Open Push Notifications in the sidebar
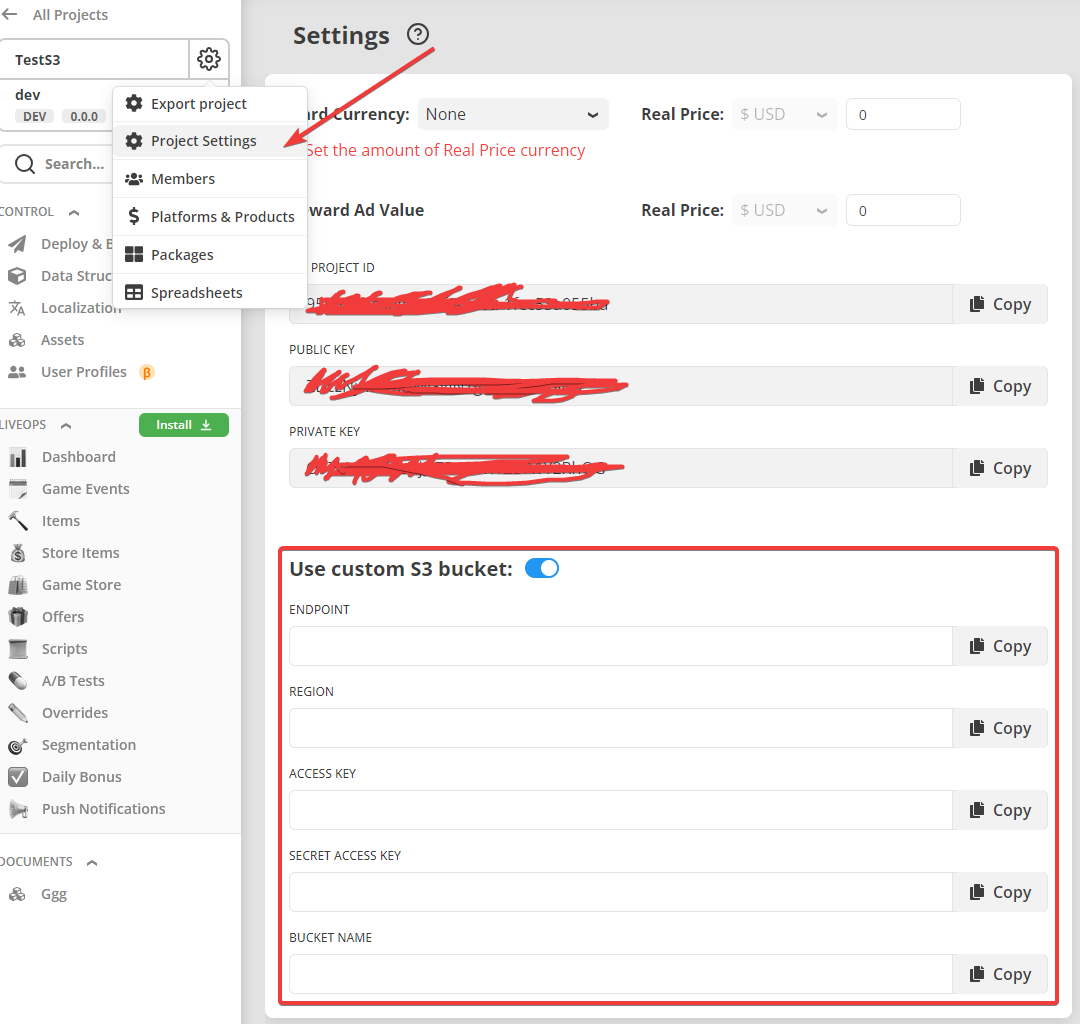This screenshot has width=1080, height=1024. click(x=103, y=809)
